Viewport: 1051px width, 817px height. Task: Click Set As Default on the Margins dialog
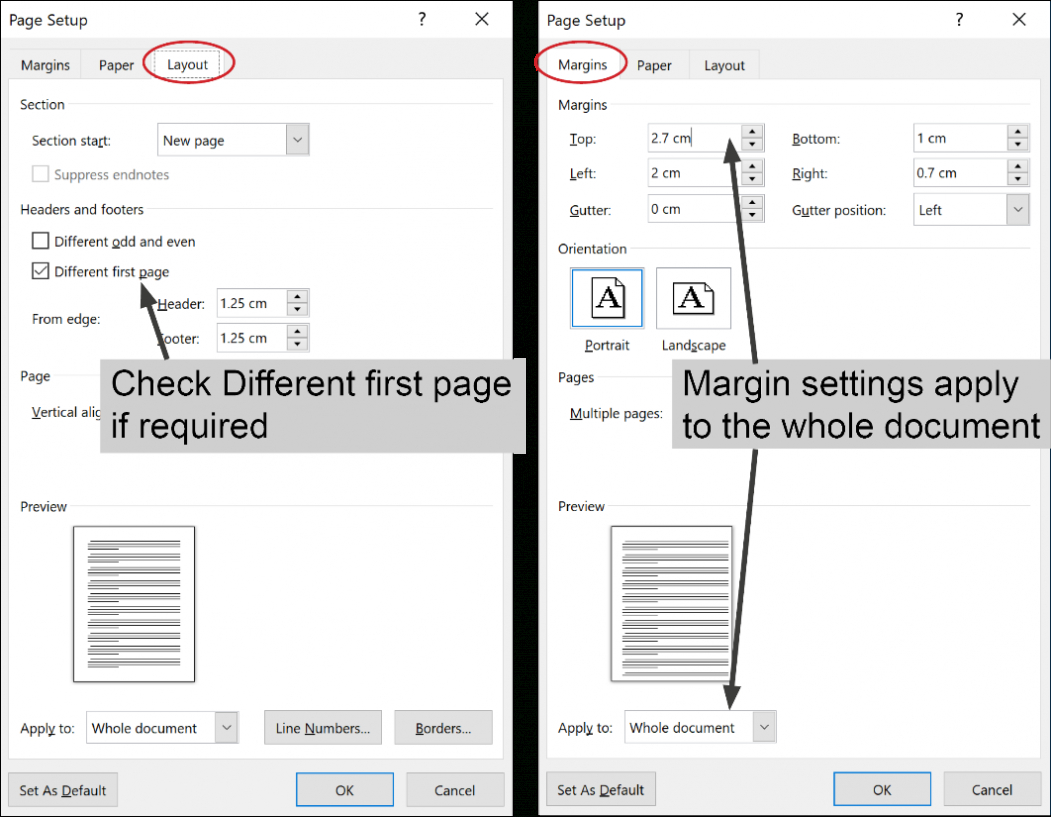coord(601,789)
